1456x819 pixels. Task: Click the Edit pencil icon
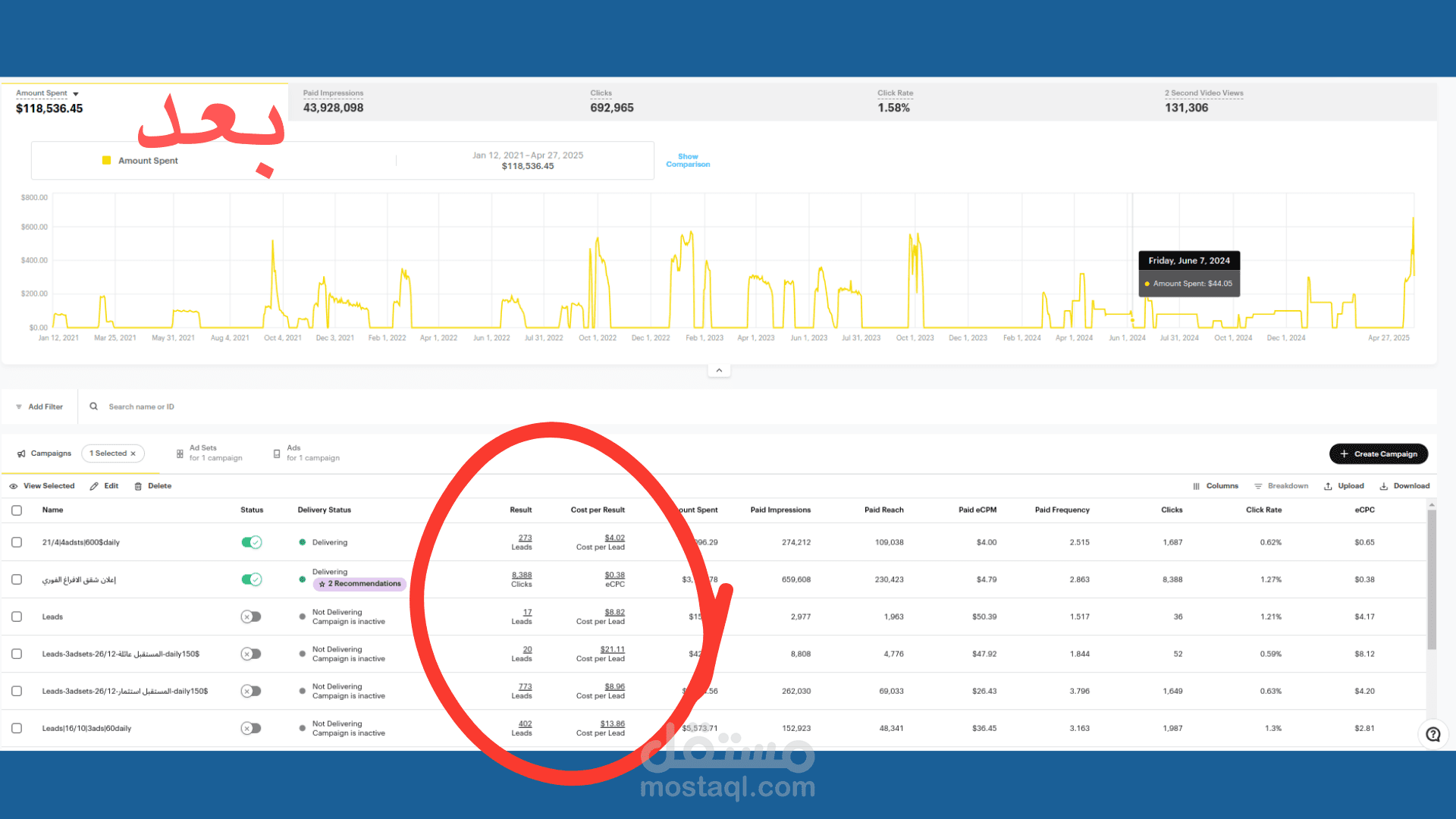(x=94, y=486)
